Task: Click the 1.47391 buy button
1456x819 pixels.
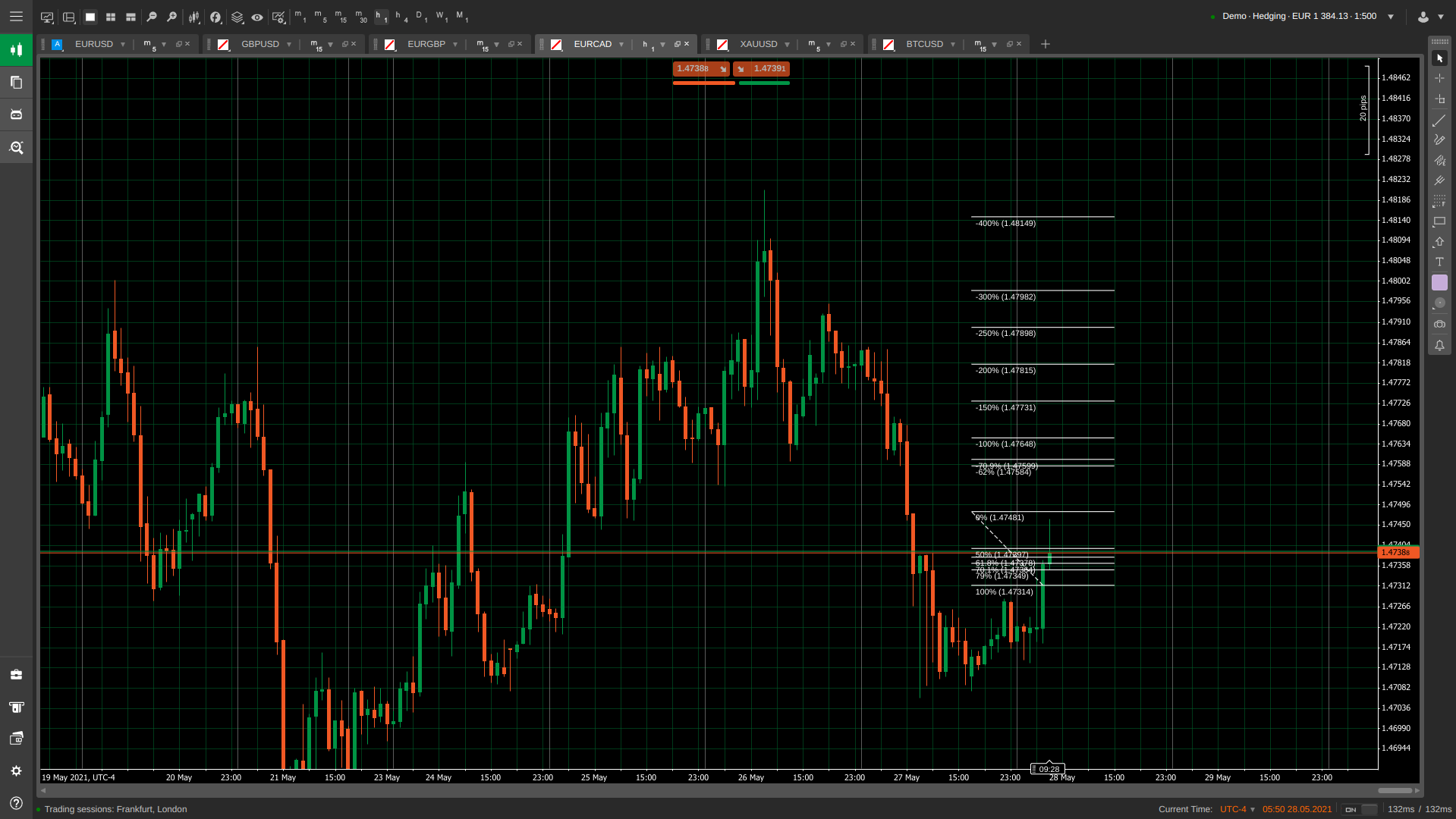Action: coord(762,69)
